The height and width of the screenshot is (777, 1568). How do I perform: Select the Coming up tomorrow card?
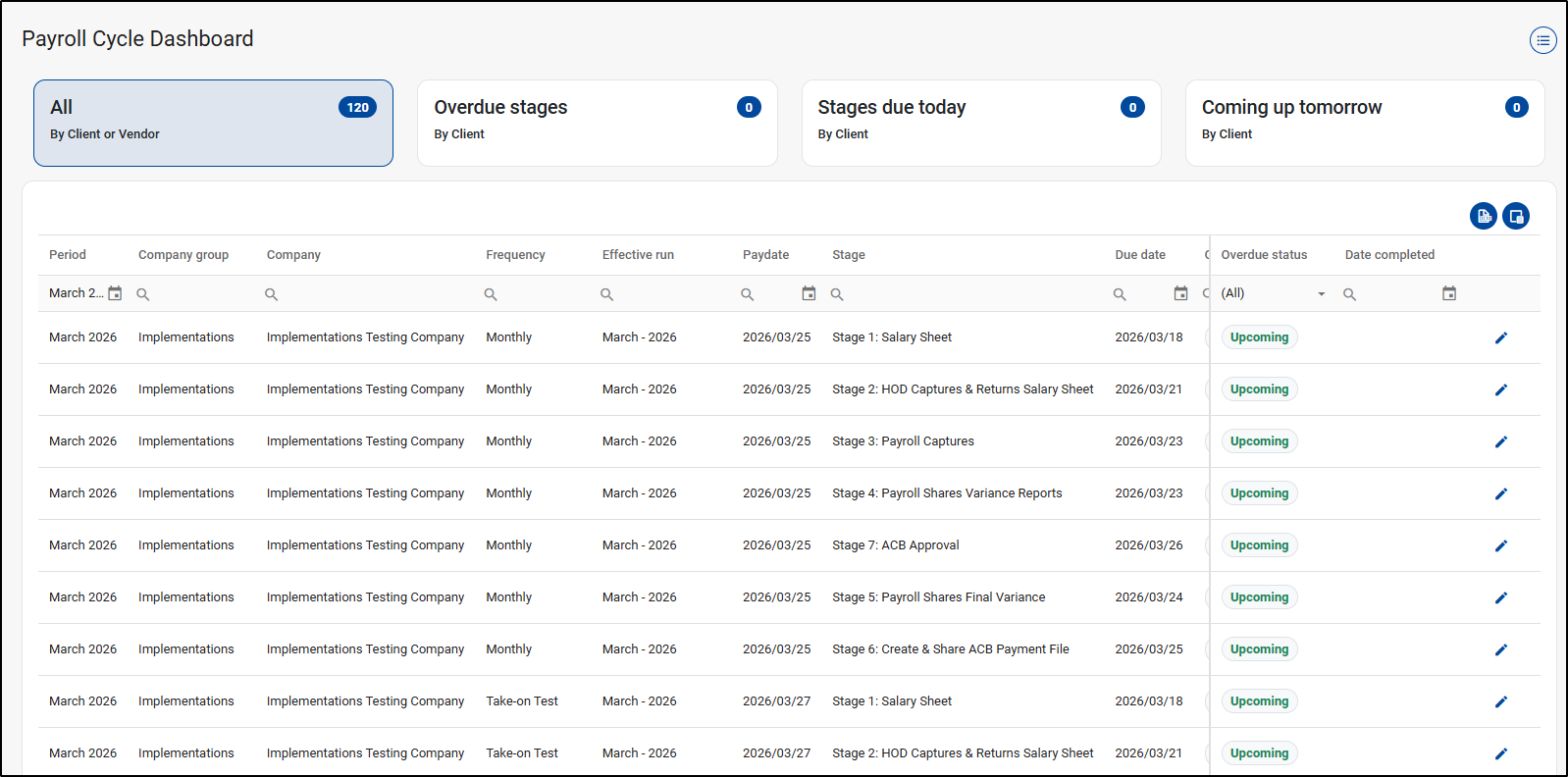click(x=1364, y=123)
